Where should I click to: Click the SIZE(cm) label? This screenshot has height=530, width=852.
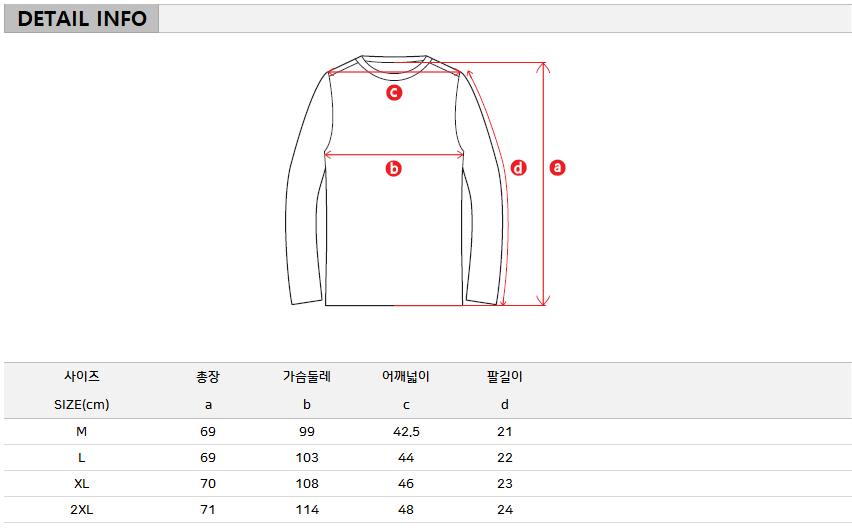click(x=82, y=404)
